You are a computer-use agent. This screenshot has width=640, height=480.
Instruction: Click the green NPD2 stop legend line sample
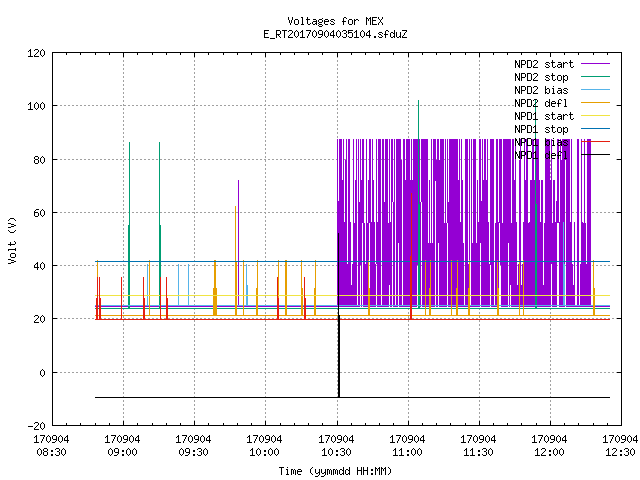click(x=596, y=77)
